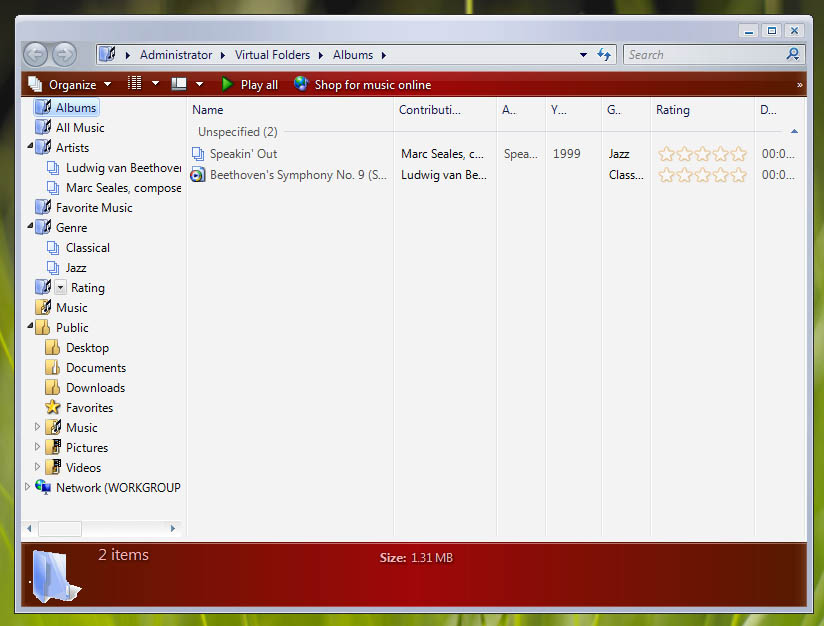
Task: Click the sidebar horizontal scrollbar thumb
Action: 60,528
